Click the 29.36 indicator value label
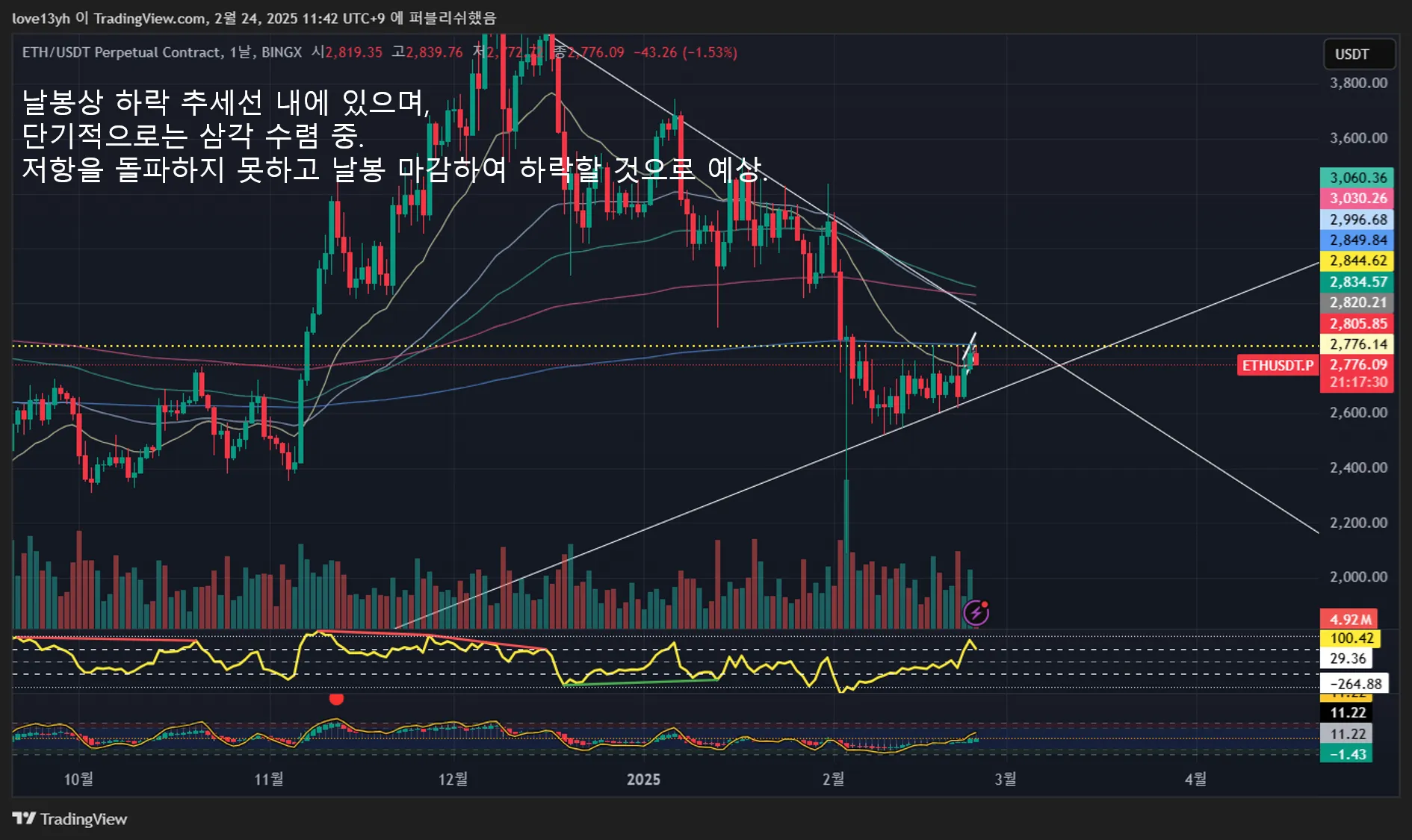Viewport: 1412px width, 840px height. click(1347, 659)
